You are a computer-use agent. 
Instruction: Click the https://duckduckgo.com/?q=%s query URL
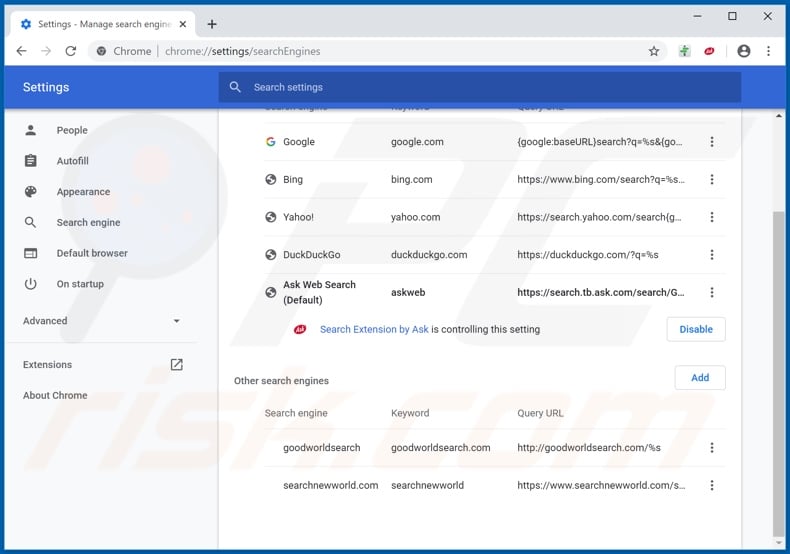coord(588,255)
